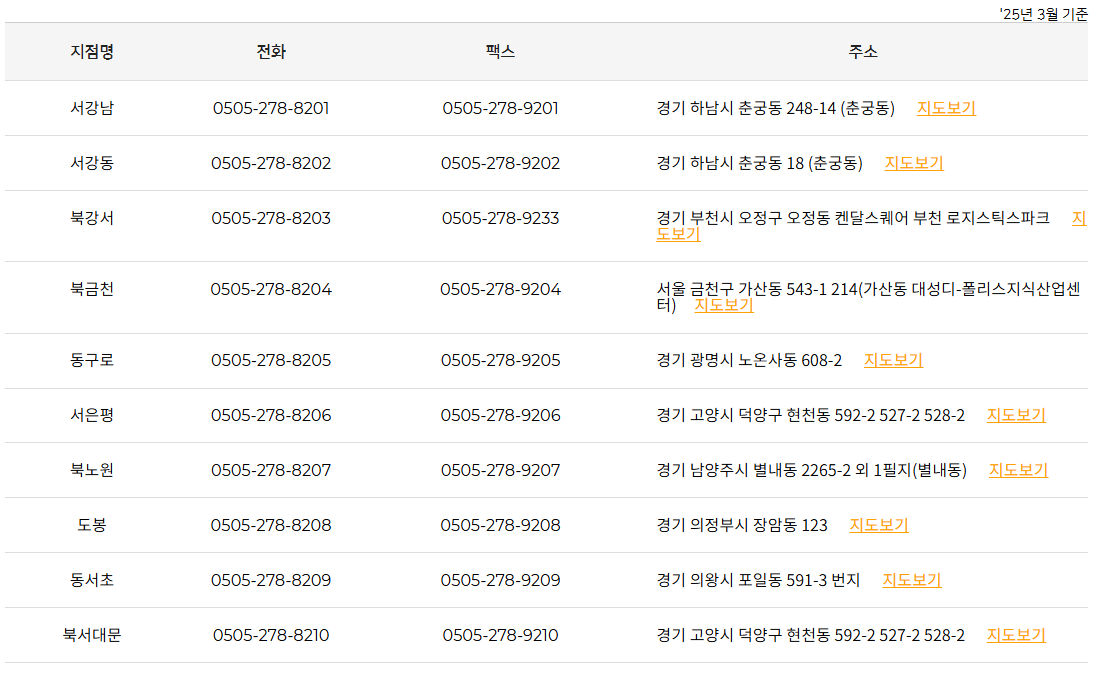
Task: Click the 주소 column header
Action: 858,51
